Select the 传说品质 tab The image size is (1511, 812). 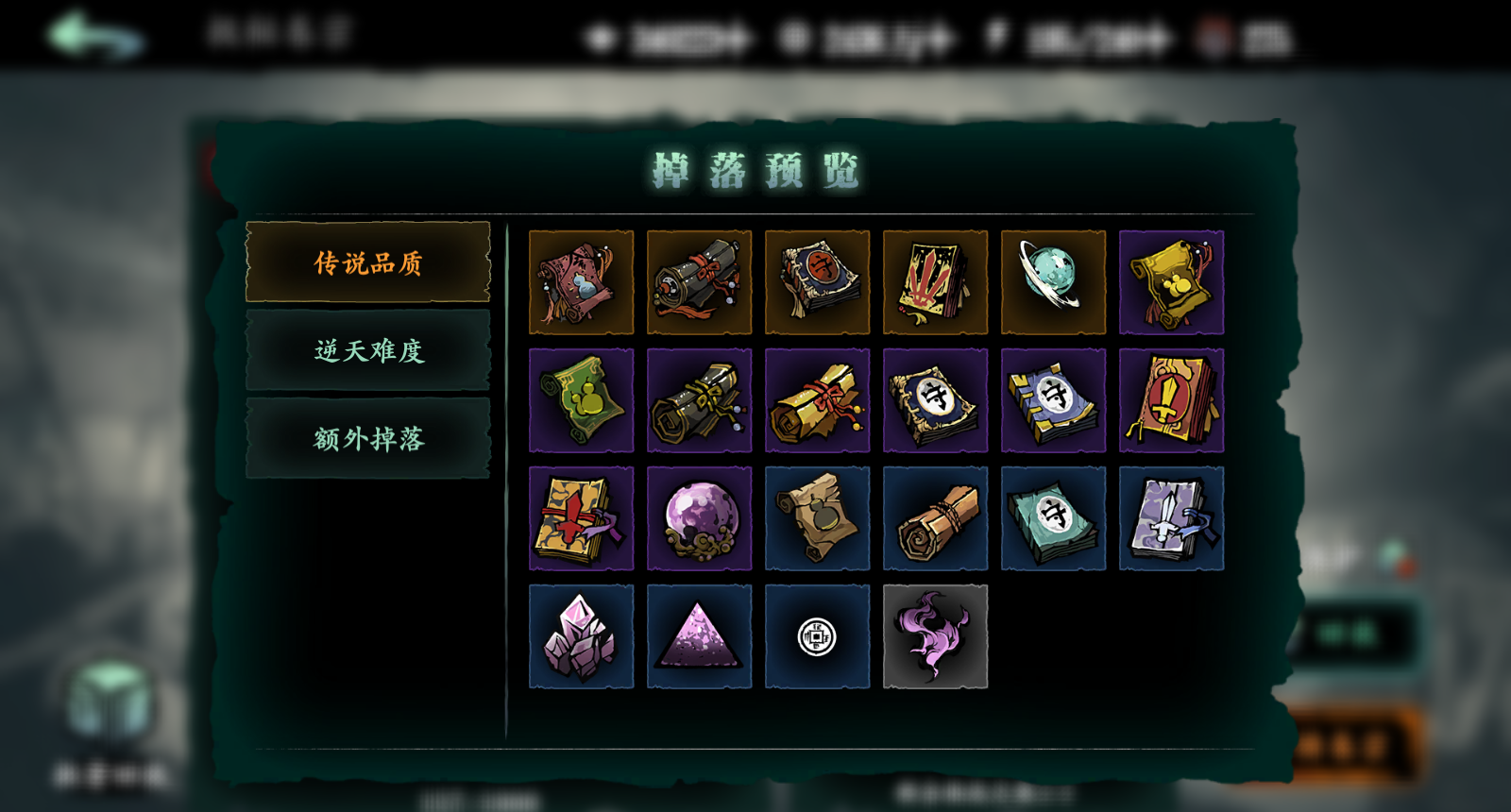point(367,262)
